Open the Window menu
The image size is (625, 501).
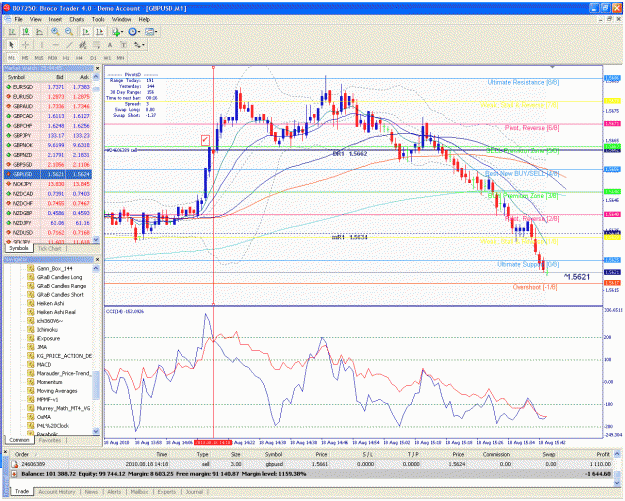[x=121, y=19]
